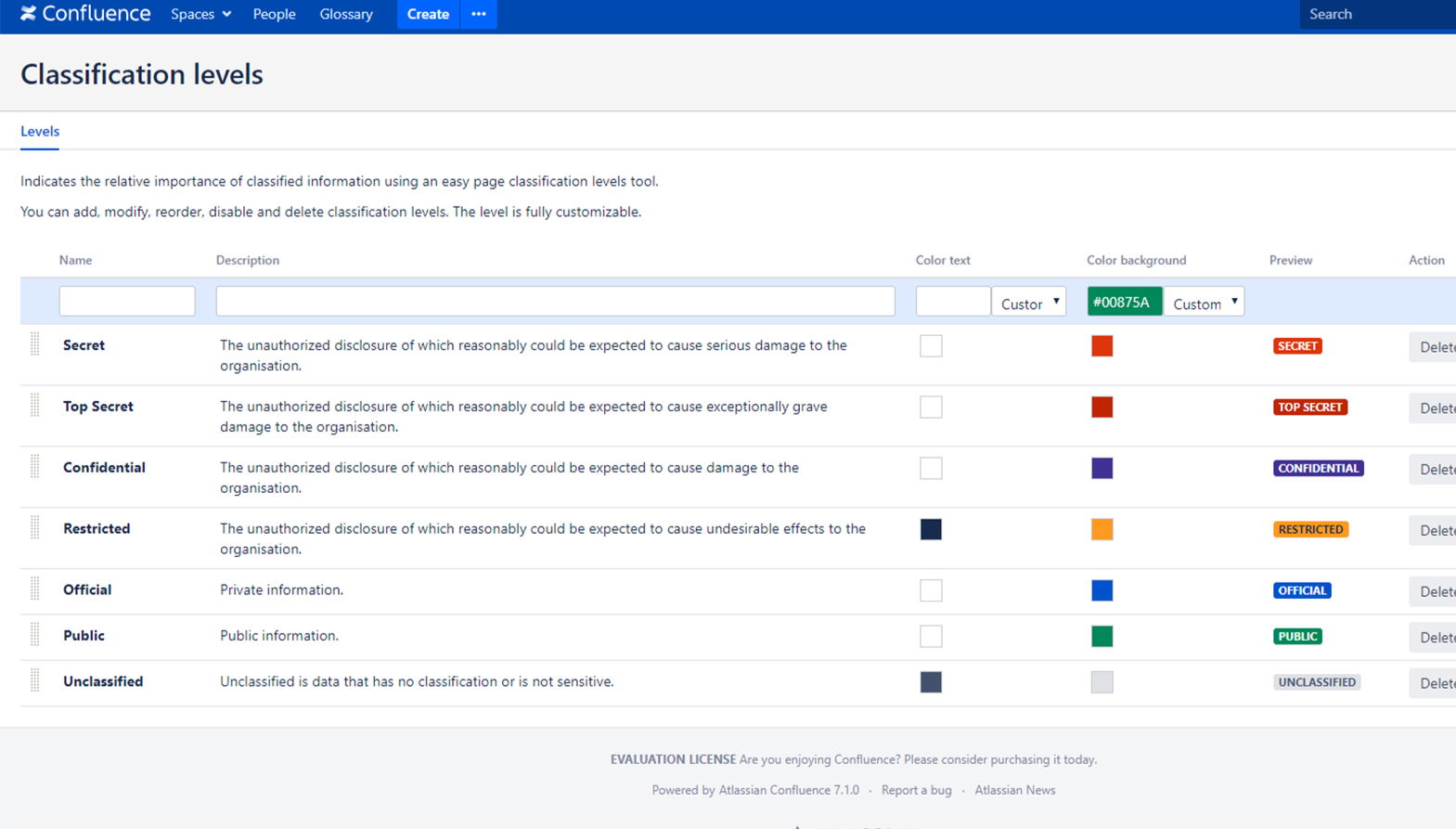Grab the drag handle for Confidential row
1456x829 pixels.
35,467
